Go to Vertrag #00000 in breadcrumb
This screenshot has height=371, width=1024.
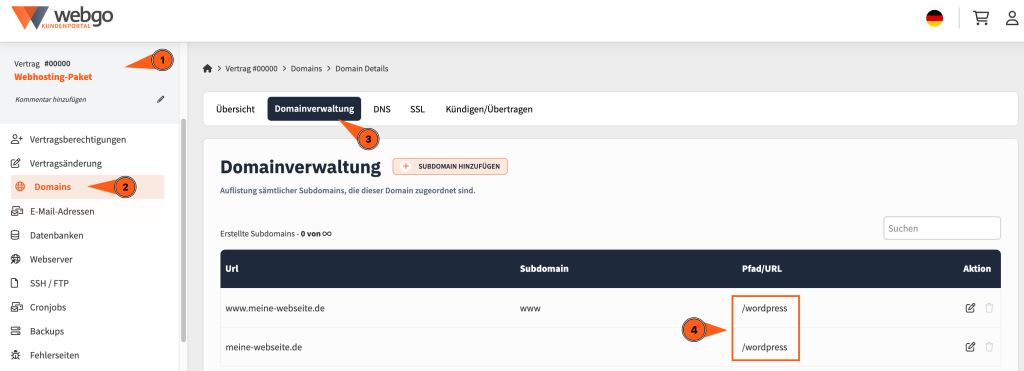(x=251, y=68)
